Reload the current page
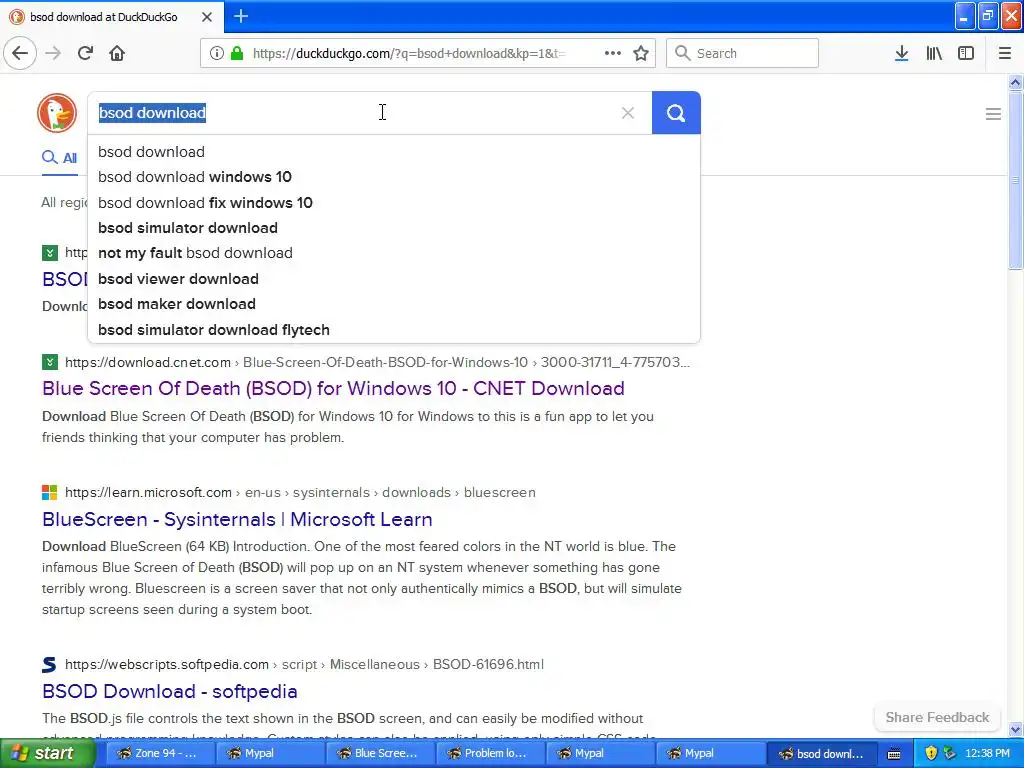 tap(85, 53)
